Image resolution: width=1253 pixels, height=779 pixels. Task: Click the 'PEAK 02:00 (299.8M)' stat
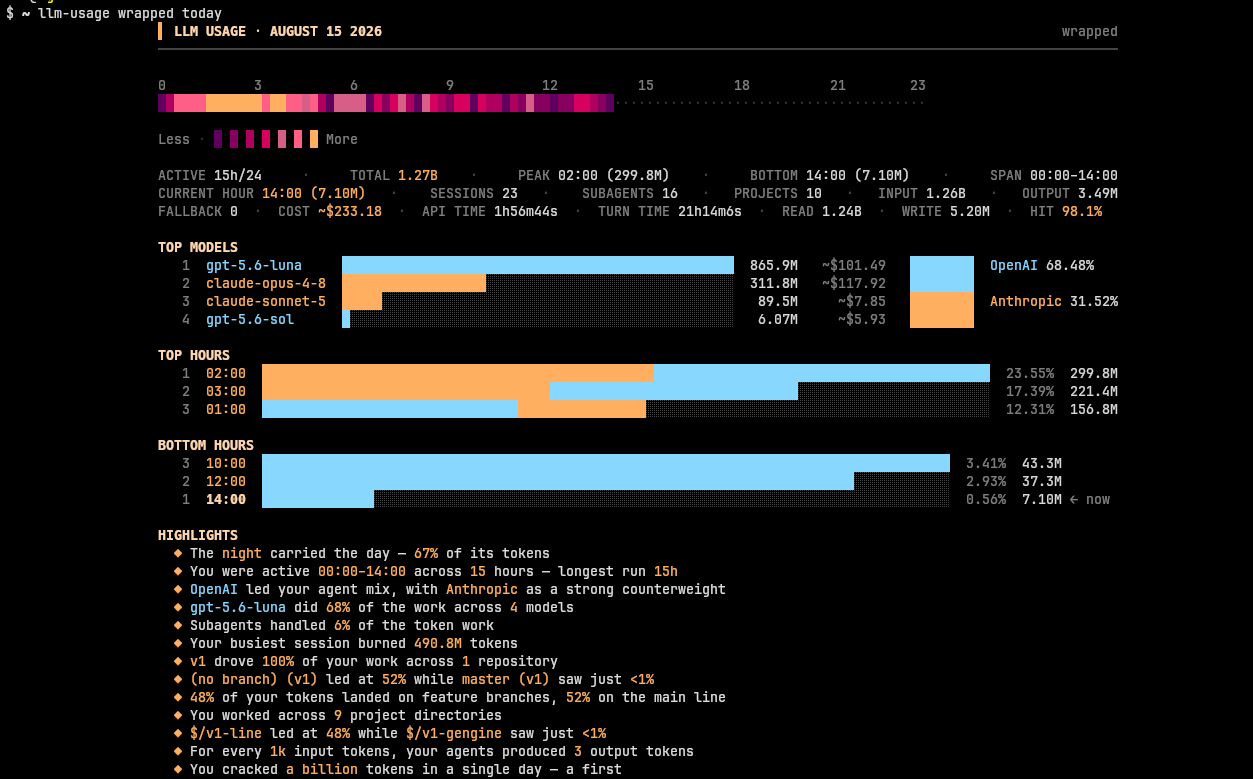point(594,175)
